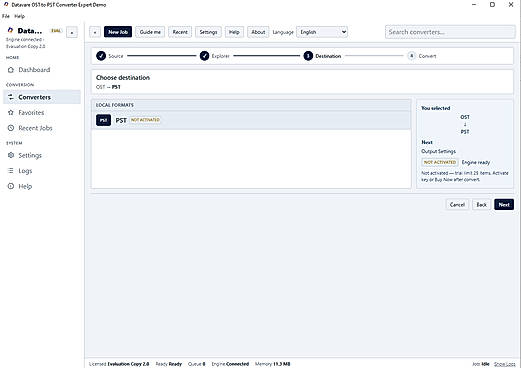Click the Output Settings text
The image size is (521, 368).
pyautogui.click(x=438, y=151)
